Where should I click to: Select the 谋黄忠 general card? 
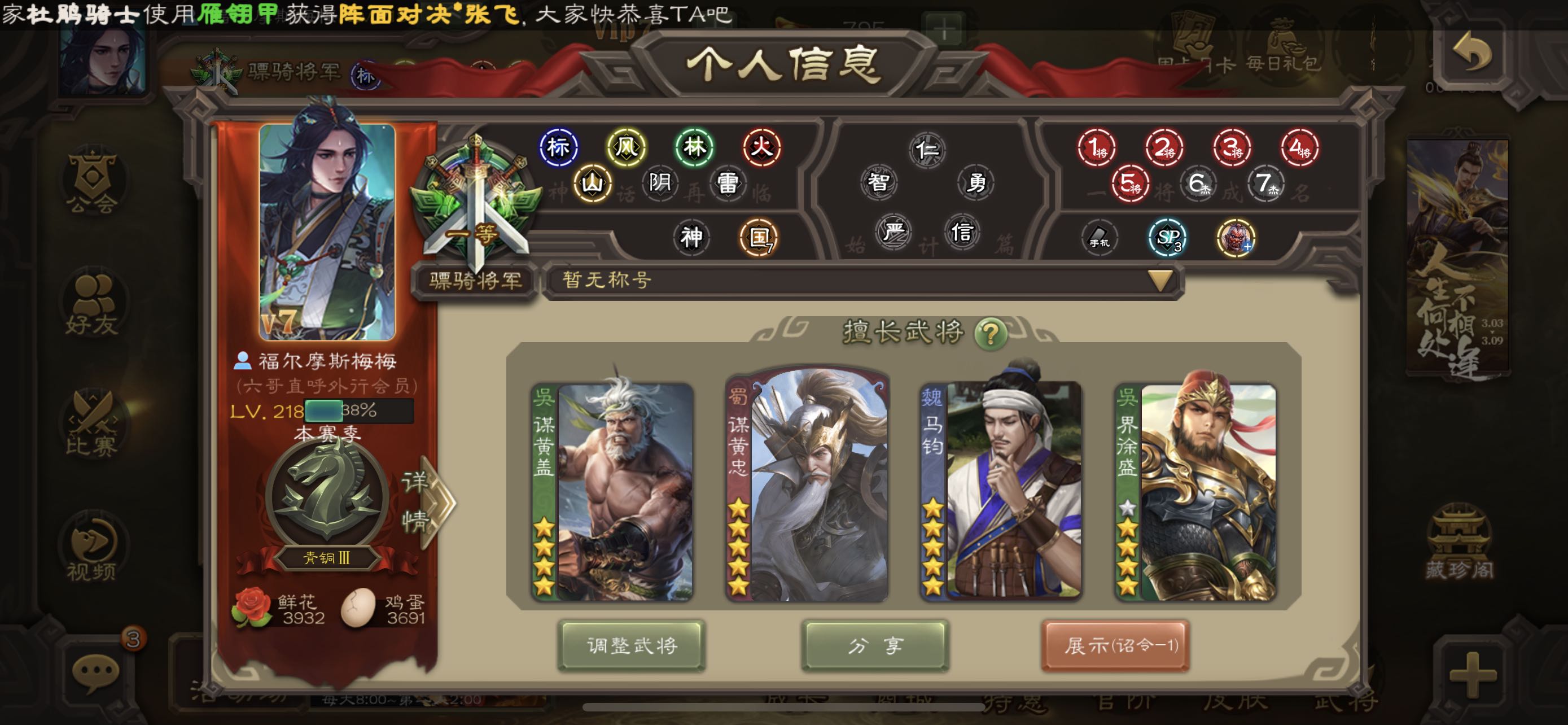tap(807, 486)
